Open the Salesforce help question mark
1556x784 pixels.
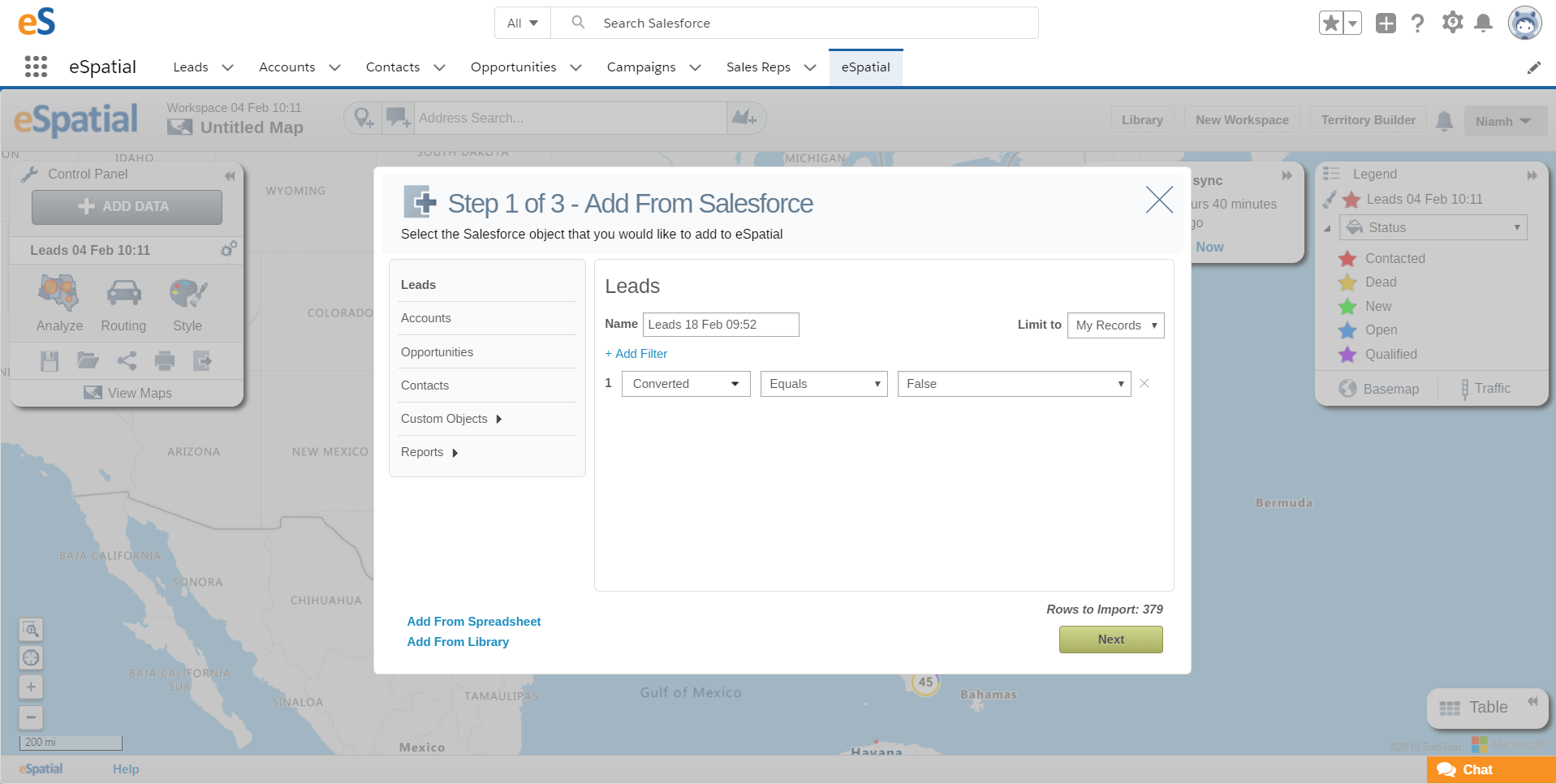1418,23
